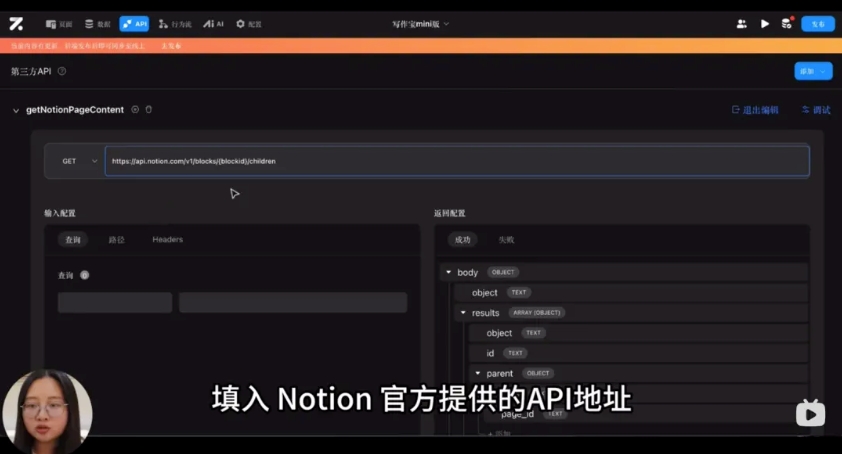Click the Zion logo icon
This screenshot has height=454, width=842.
16,24
